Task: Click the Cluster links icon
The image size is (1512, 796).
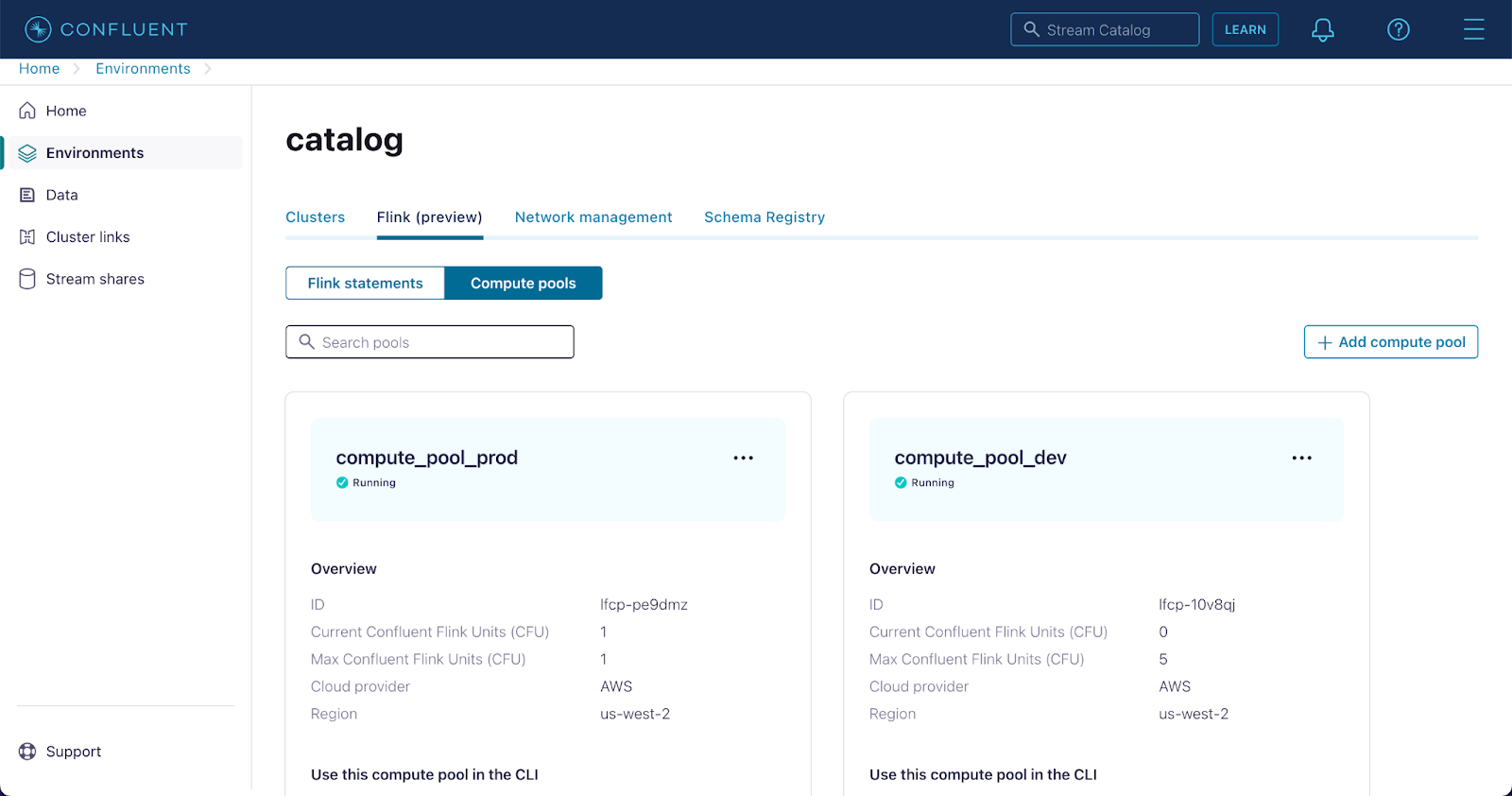Action: 27,237
